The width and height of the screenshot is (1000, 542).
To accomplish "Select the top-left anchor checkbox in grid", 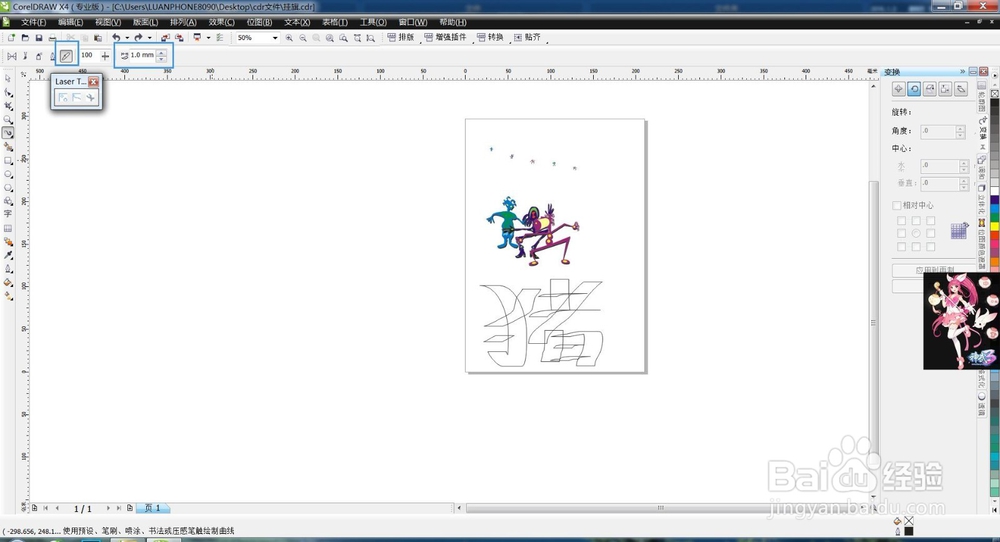I will pyautogui.click(x=901, y=221).
